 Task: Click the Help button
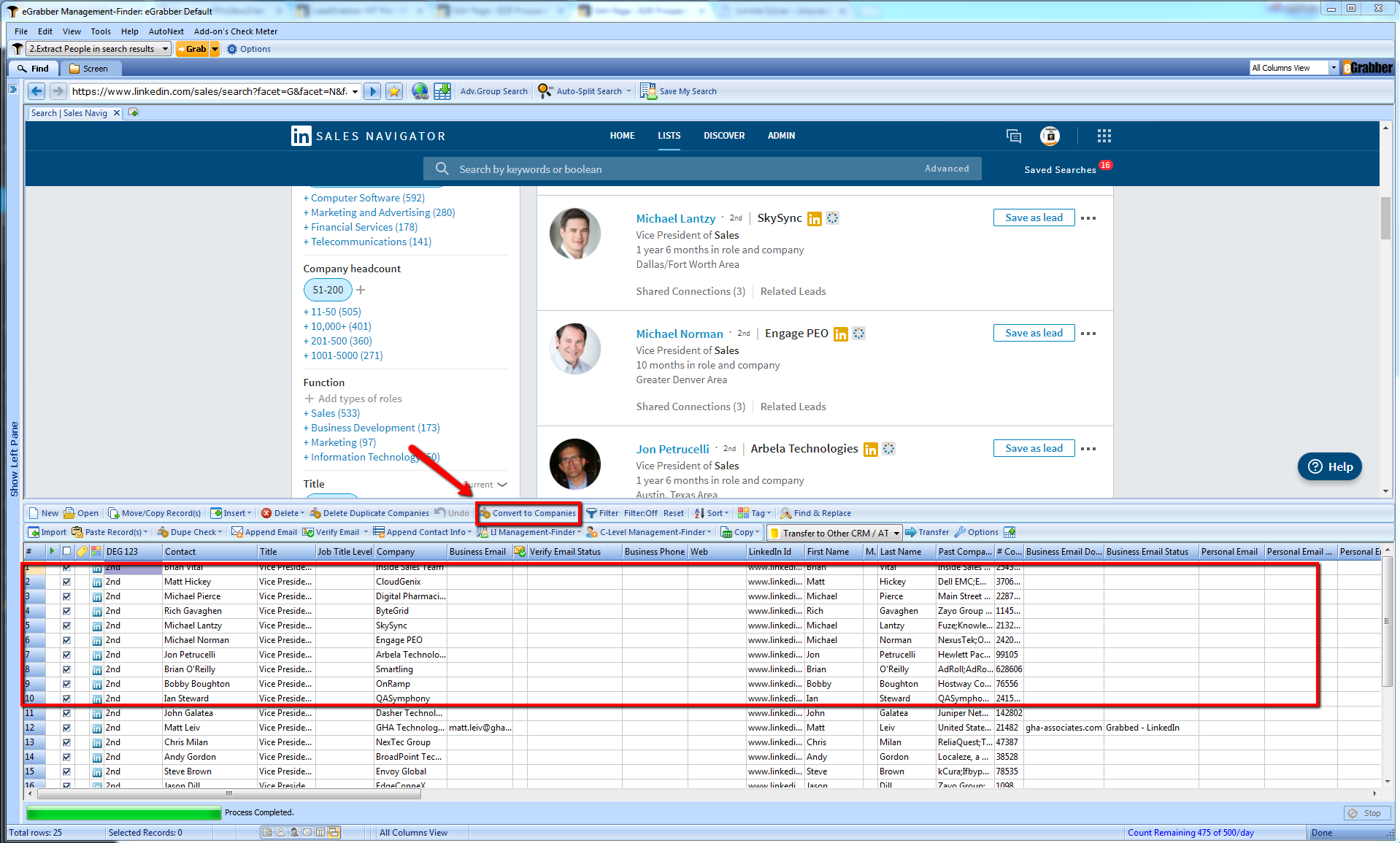[1330, 466]
